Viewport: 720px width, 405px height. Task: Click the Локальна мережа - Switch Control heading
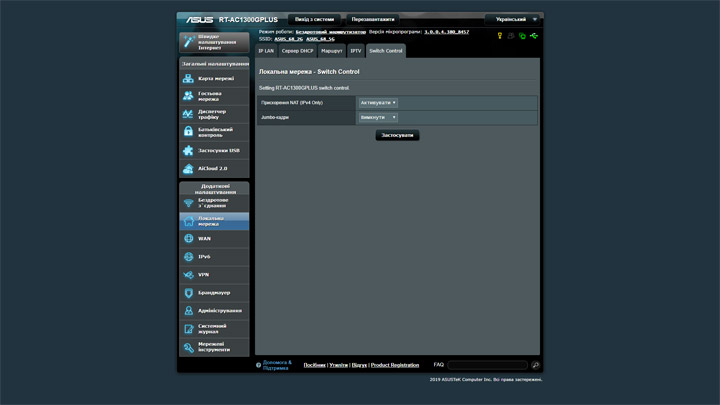(x=309, y=72)
